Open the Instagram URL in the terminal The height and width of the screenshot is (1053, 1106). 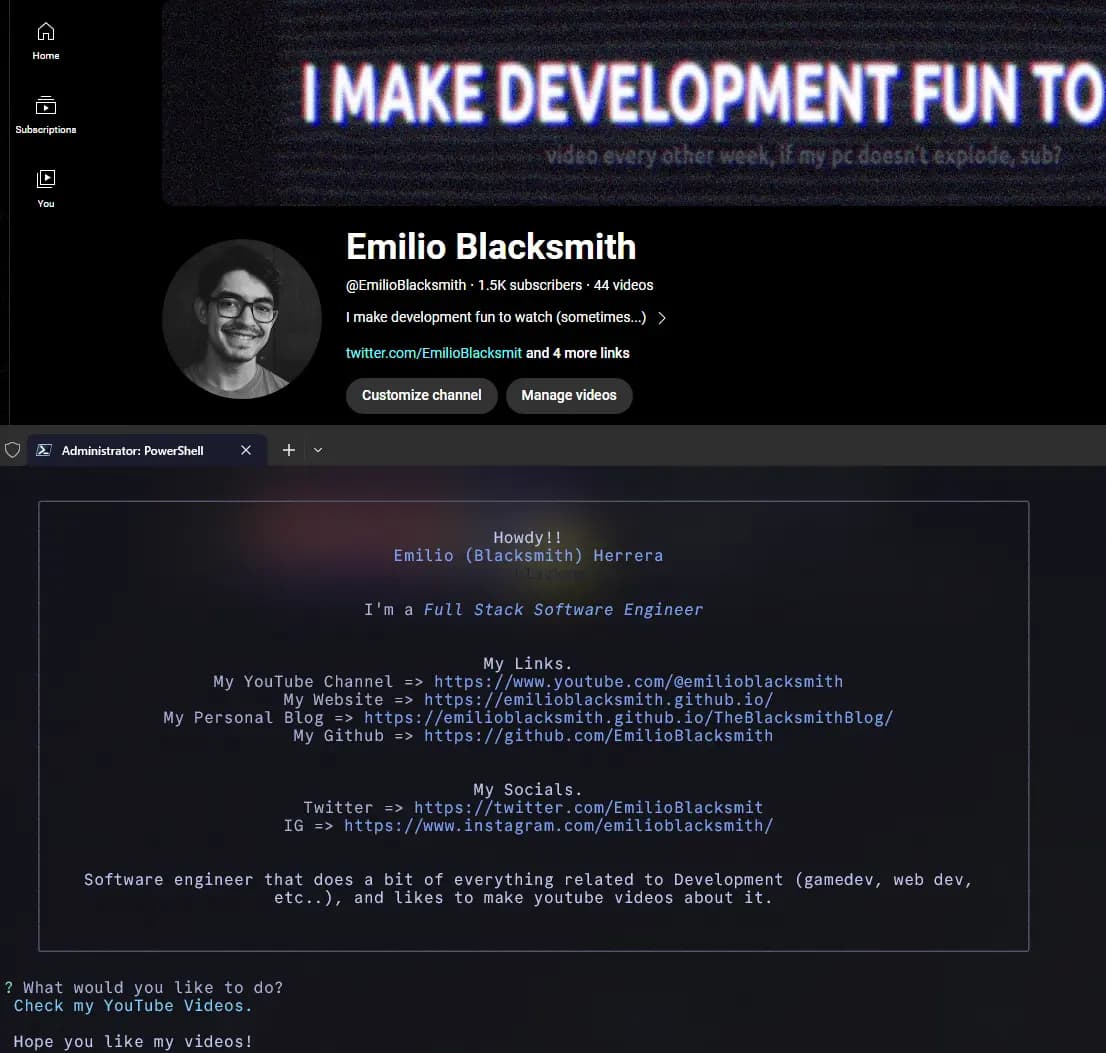tap(559, 826)
